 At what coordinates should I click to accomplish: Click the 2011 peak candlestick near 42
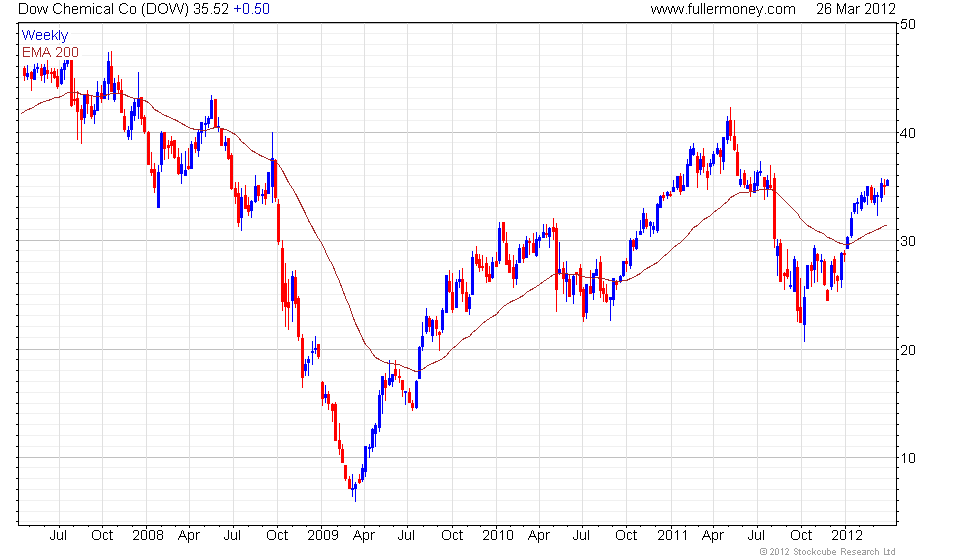(730, 126)
